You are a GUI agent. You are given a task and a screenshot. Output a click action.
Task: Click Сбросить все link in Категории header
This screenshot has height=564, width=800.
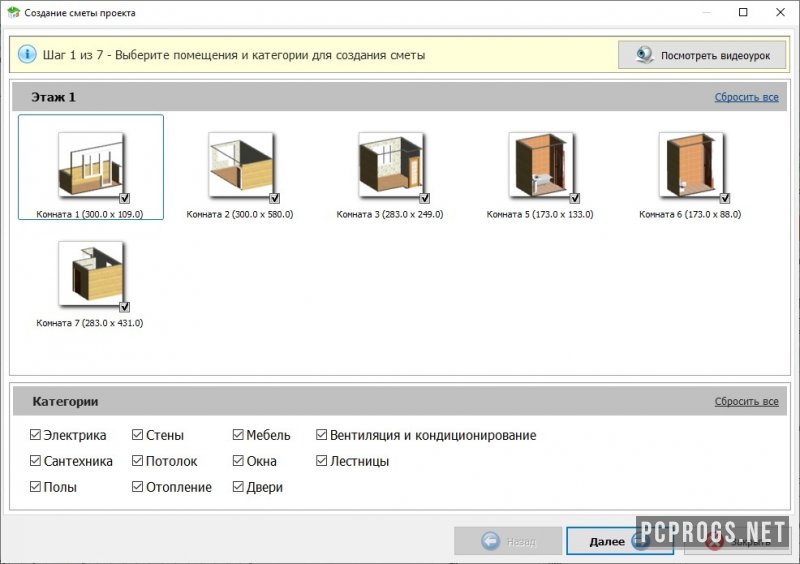pos(746,402)
